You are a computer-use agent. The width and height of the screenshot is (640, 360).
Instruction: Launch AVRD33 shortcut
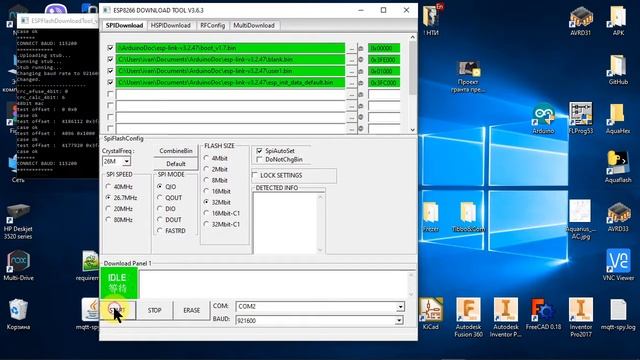618,216
